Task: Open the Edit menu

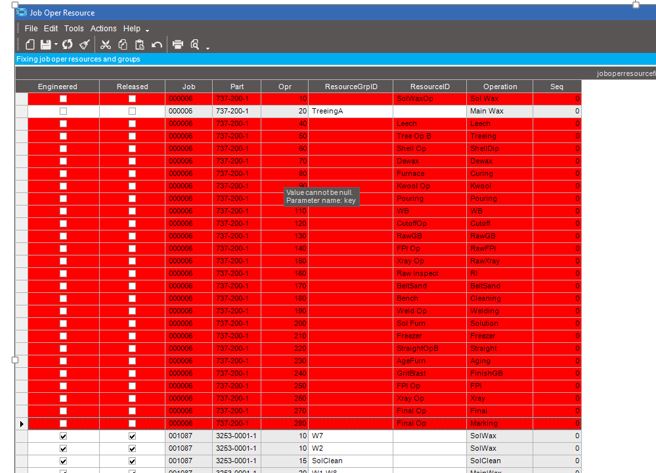Action: pyautogui.click(x=51, y=28)
